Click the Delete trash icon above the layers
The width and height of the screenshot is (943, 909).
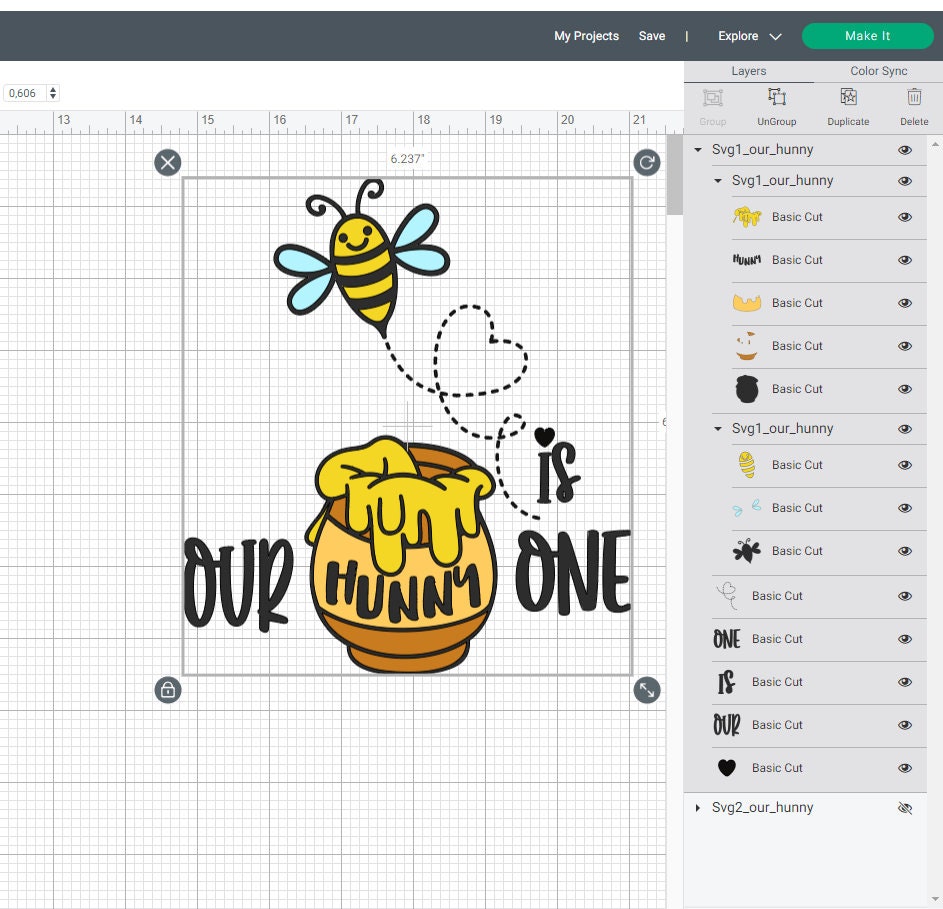[x=914, y=104]
